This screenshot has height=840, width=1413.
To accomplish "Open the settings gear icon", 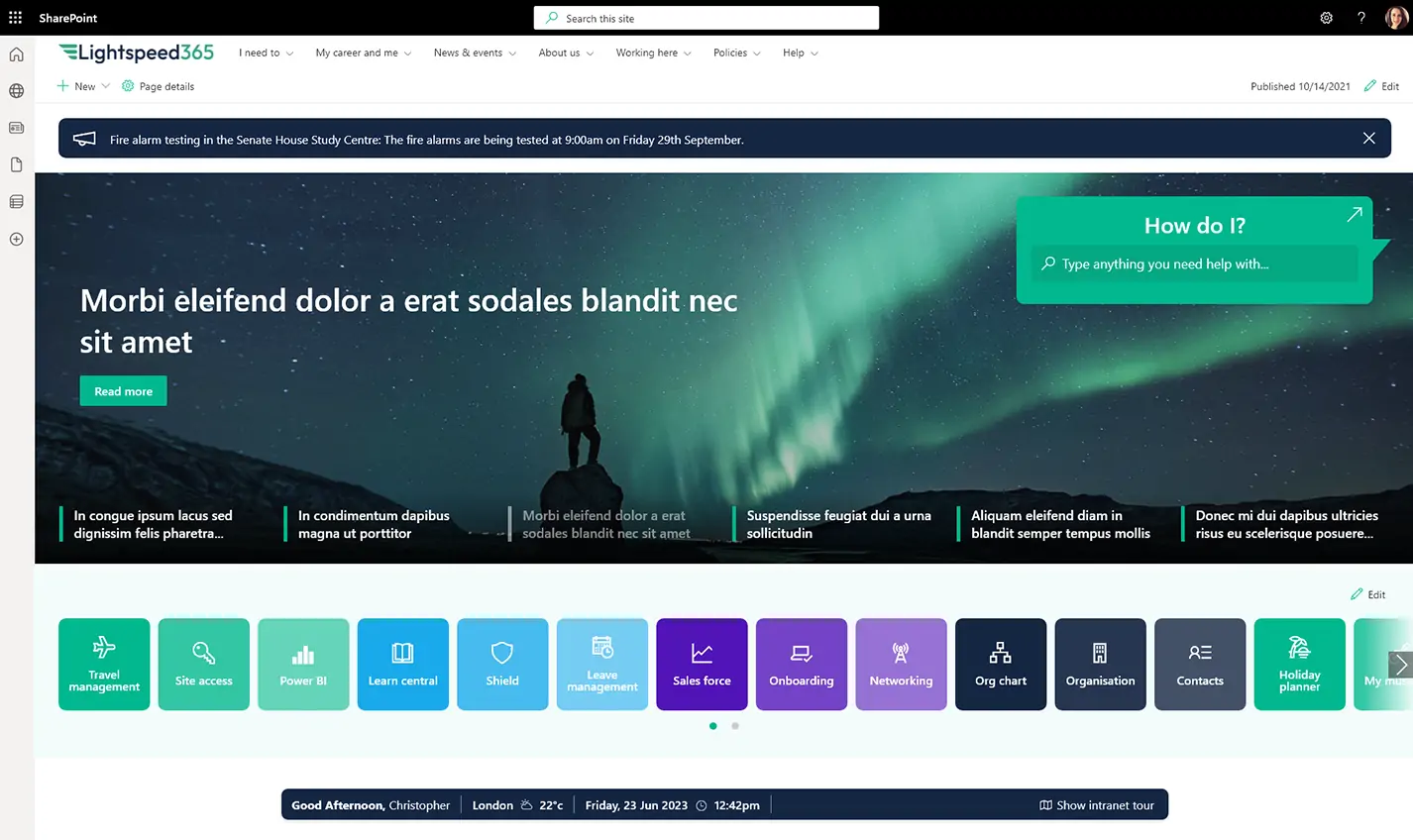I will pyautogui.click(x=1326, y=18).
